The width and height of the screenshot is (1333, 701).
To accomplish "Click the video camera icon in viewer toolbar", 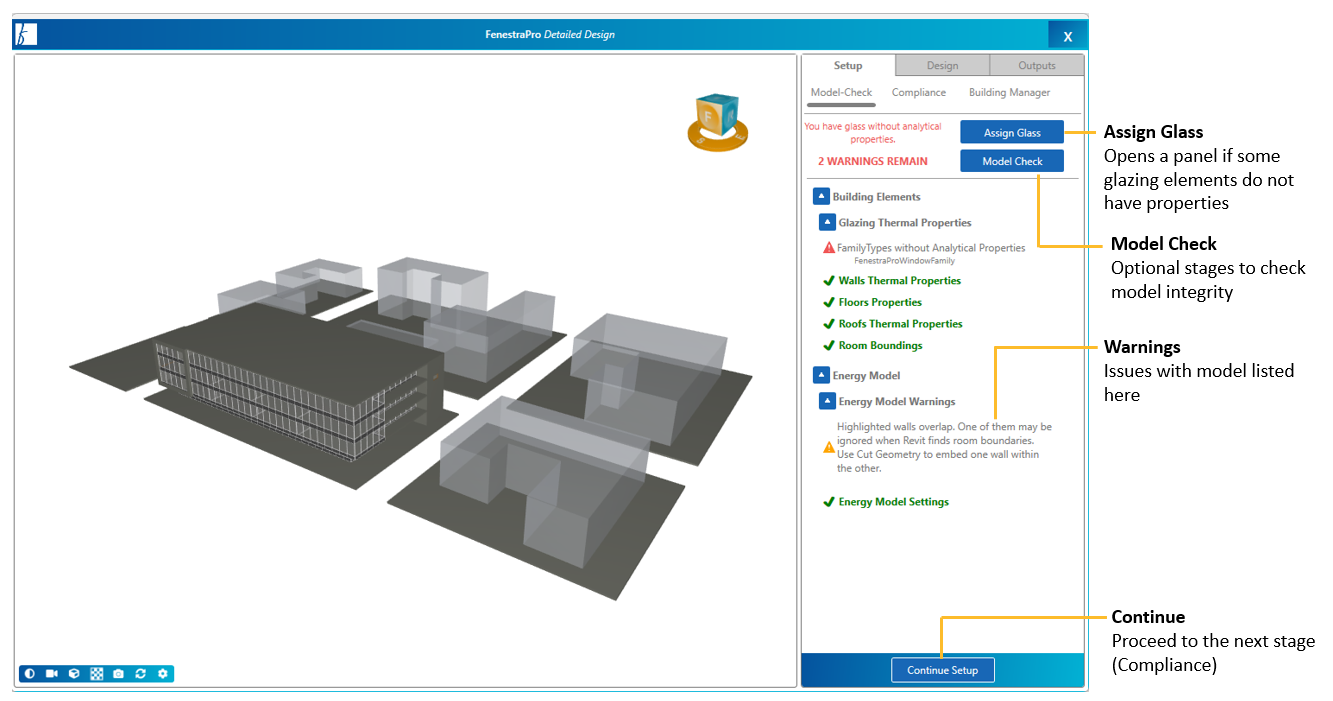I will pos(52,674).
